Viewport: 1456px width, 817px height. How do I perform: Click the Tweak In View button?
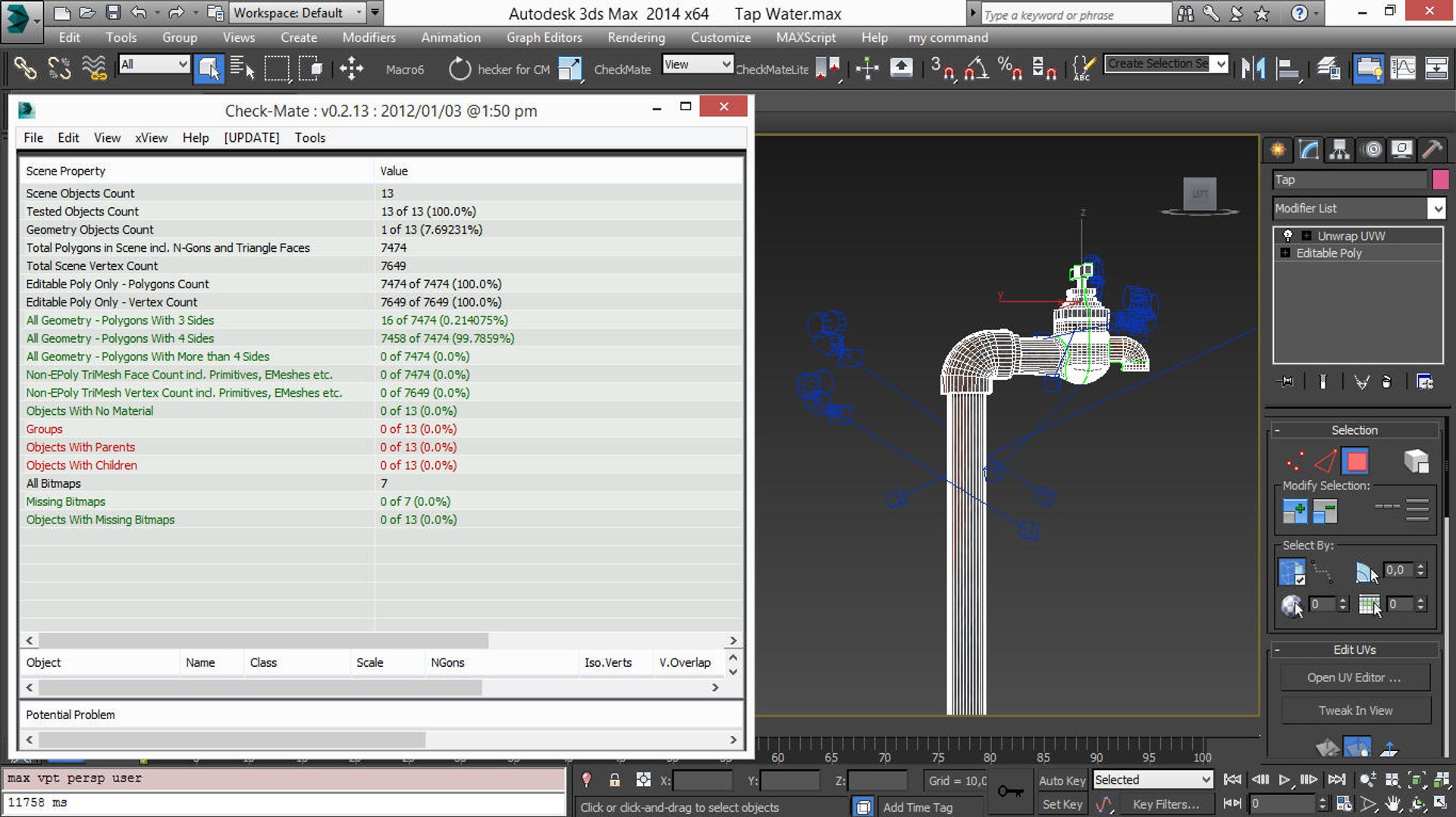point(1355,711)
